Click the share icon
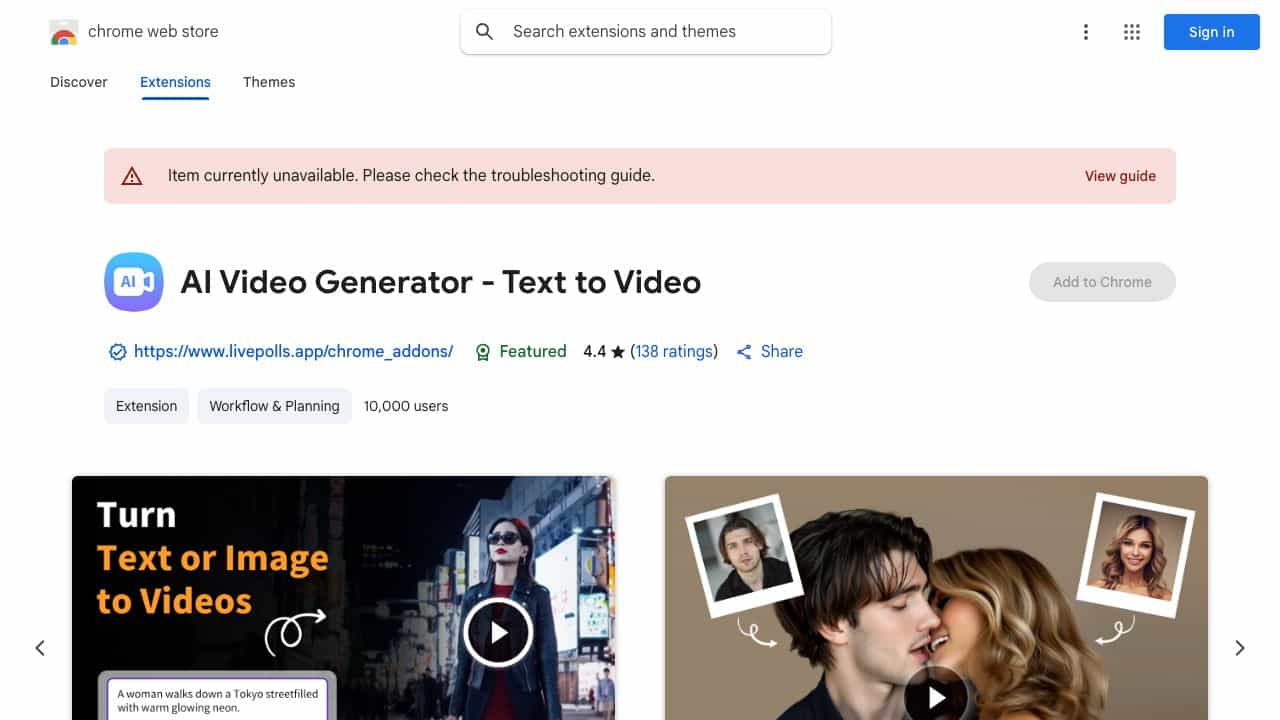This screenshot has width=1280, height=720. pos(744,352)
